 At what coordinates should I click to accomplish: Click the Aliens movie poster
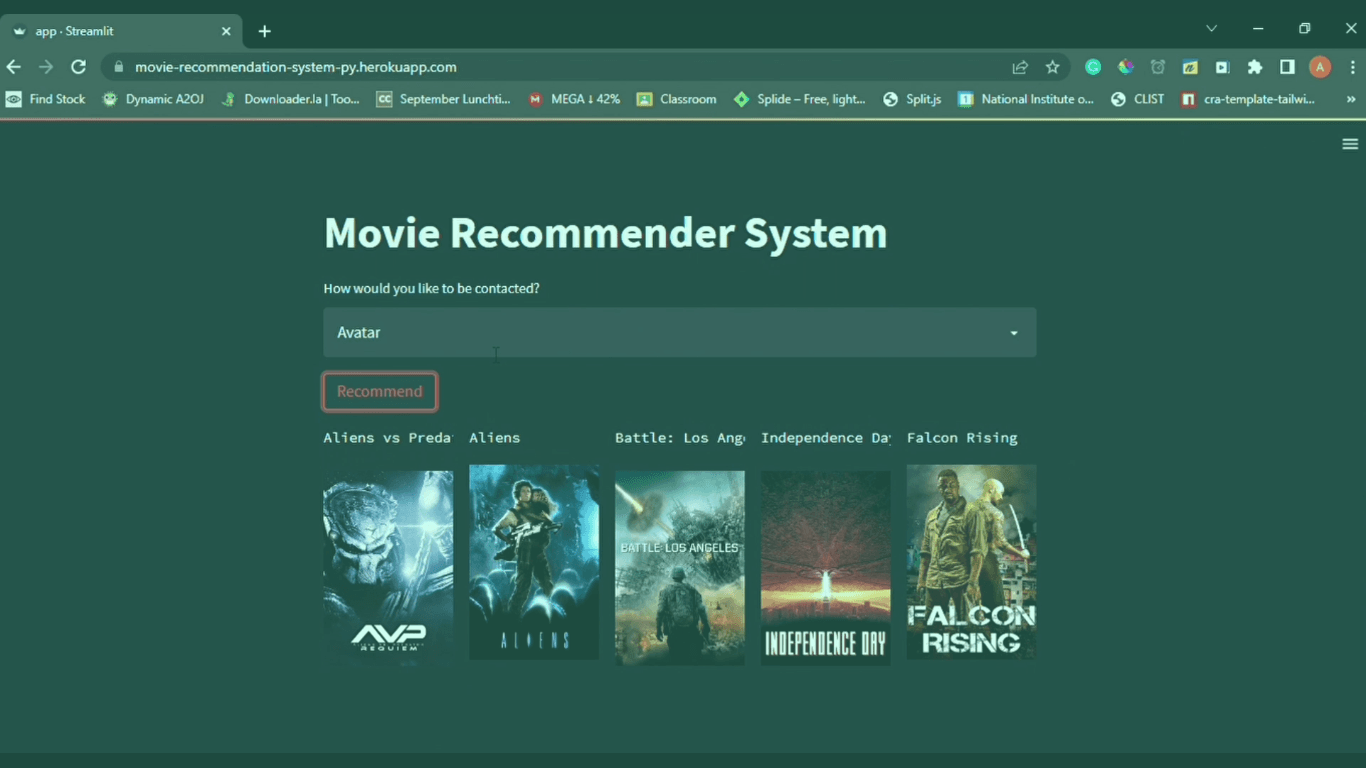[x=534, y=562]
